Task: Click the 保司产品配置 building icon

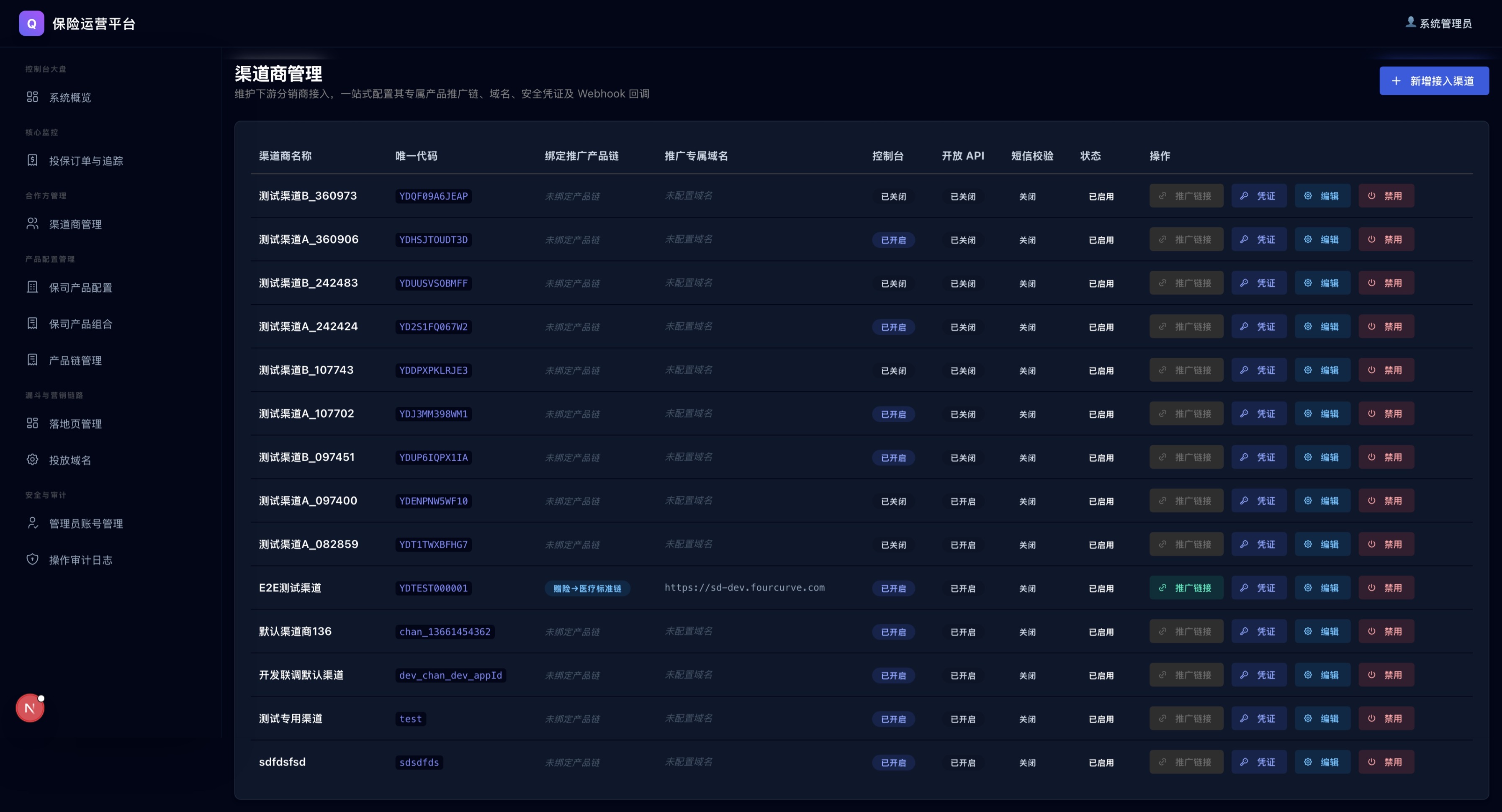Action: 33,288
